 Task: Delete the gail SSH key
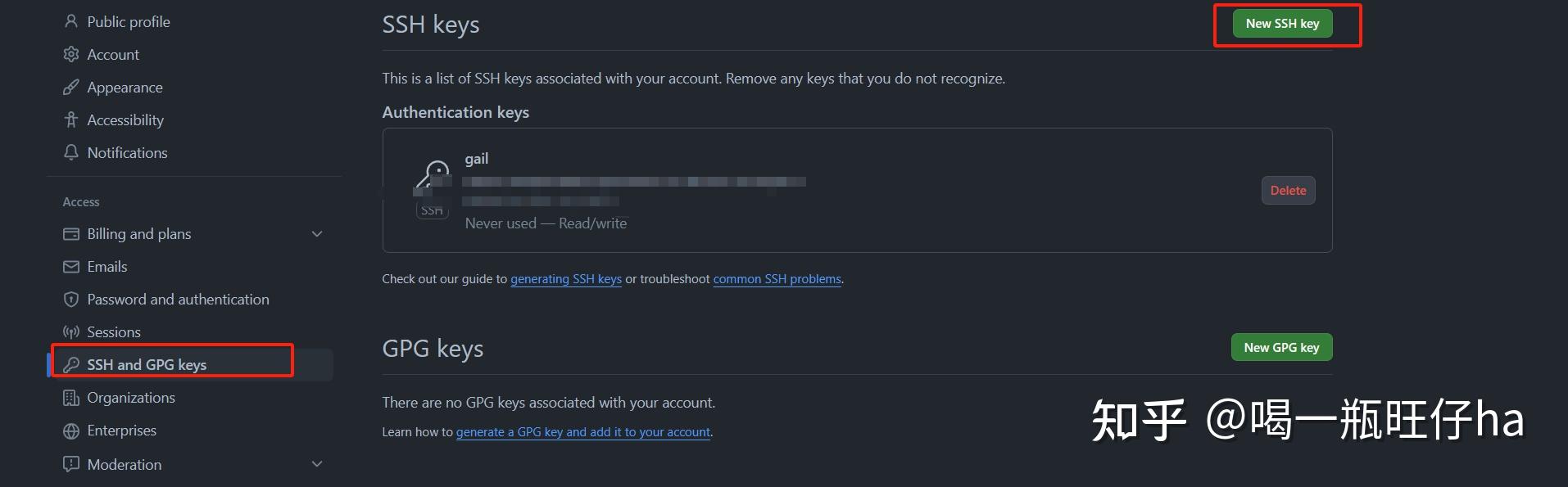[x=1288, y=191]
